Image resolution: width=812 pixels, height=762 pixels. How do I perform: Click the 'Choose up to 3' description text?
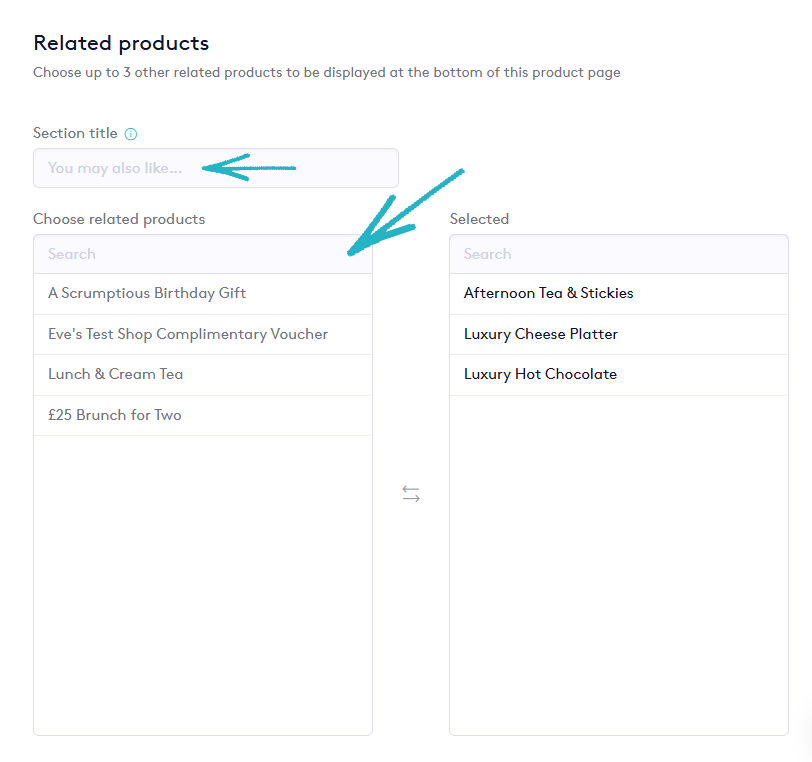point(326,73)
